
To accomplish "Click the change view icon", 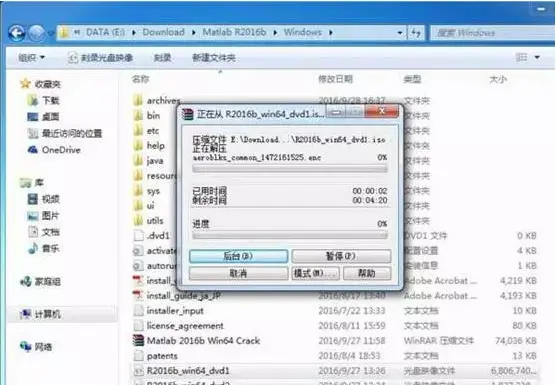I will [x=521, y=57].
